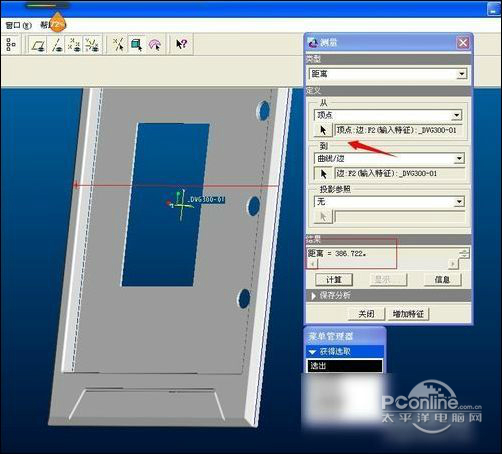502x454 pixels.
Task: Select the datum-pick cursor tool icon
Action: [119, 44]
